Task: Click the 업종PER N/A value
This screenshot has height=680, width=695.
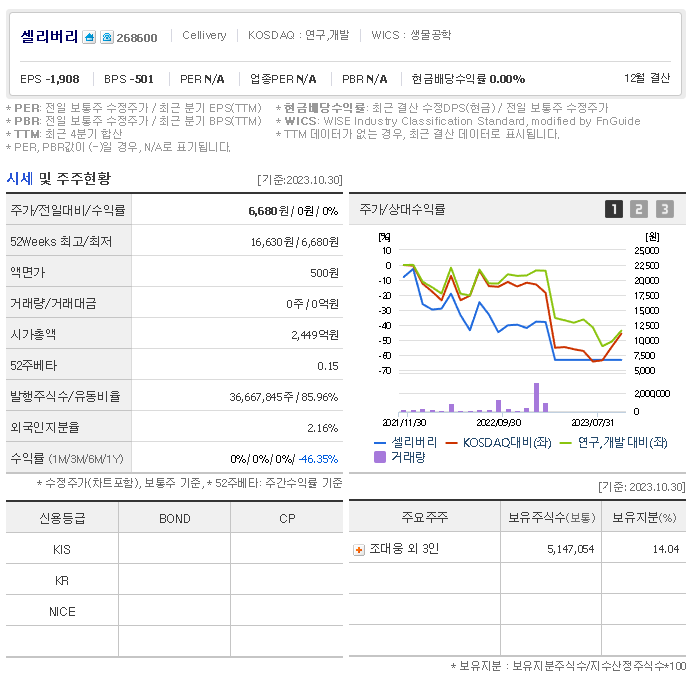Action: click(x=306, y=79)
